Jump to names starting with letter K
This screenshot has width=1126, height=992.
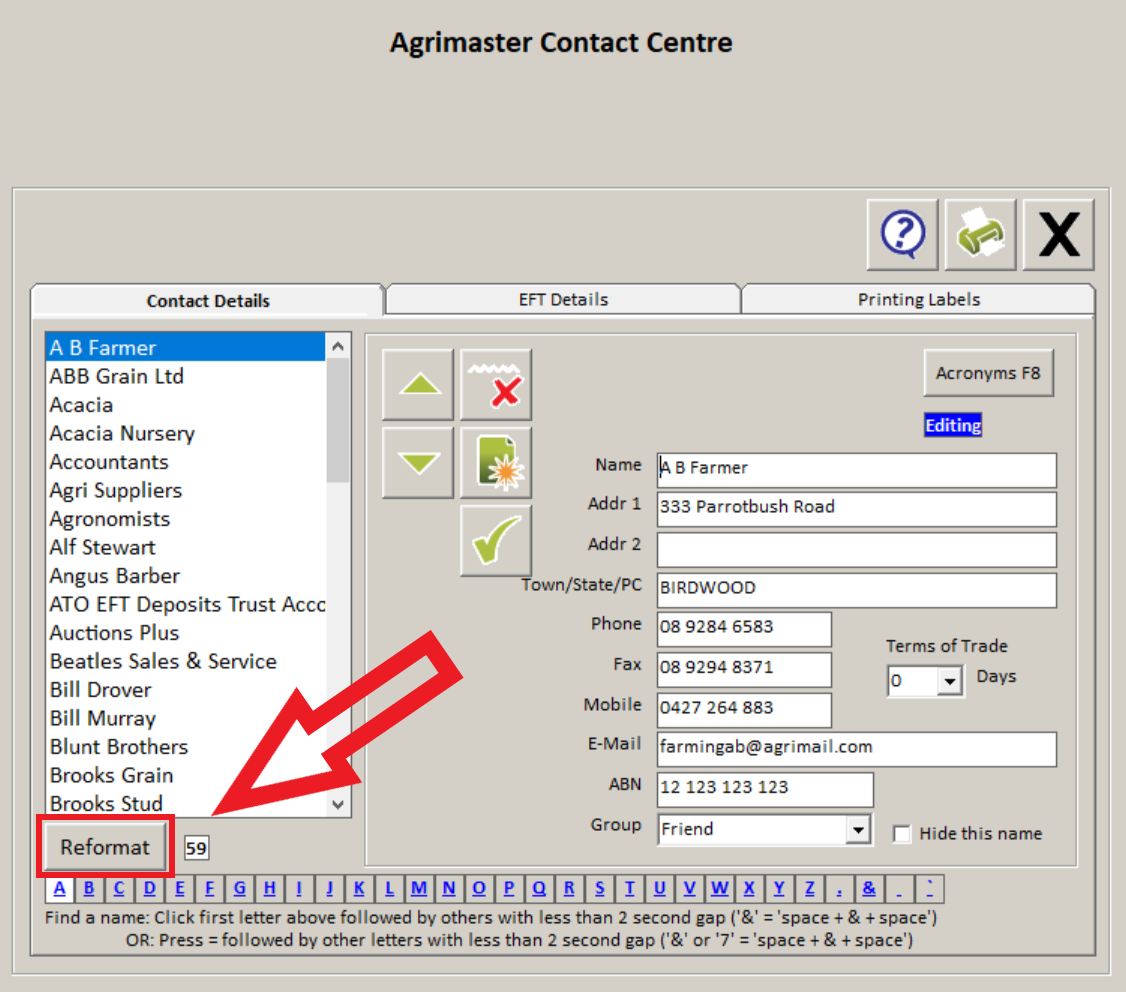359,889
